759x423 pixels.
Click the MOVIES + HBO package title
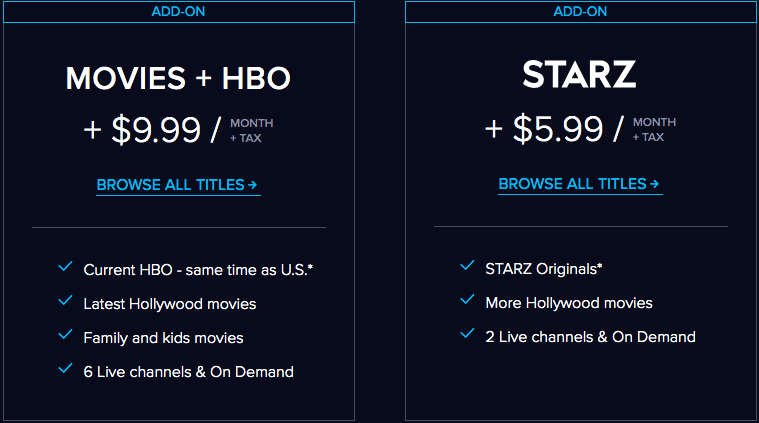tap(178, 78)
